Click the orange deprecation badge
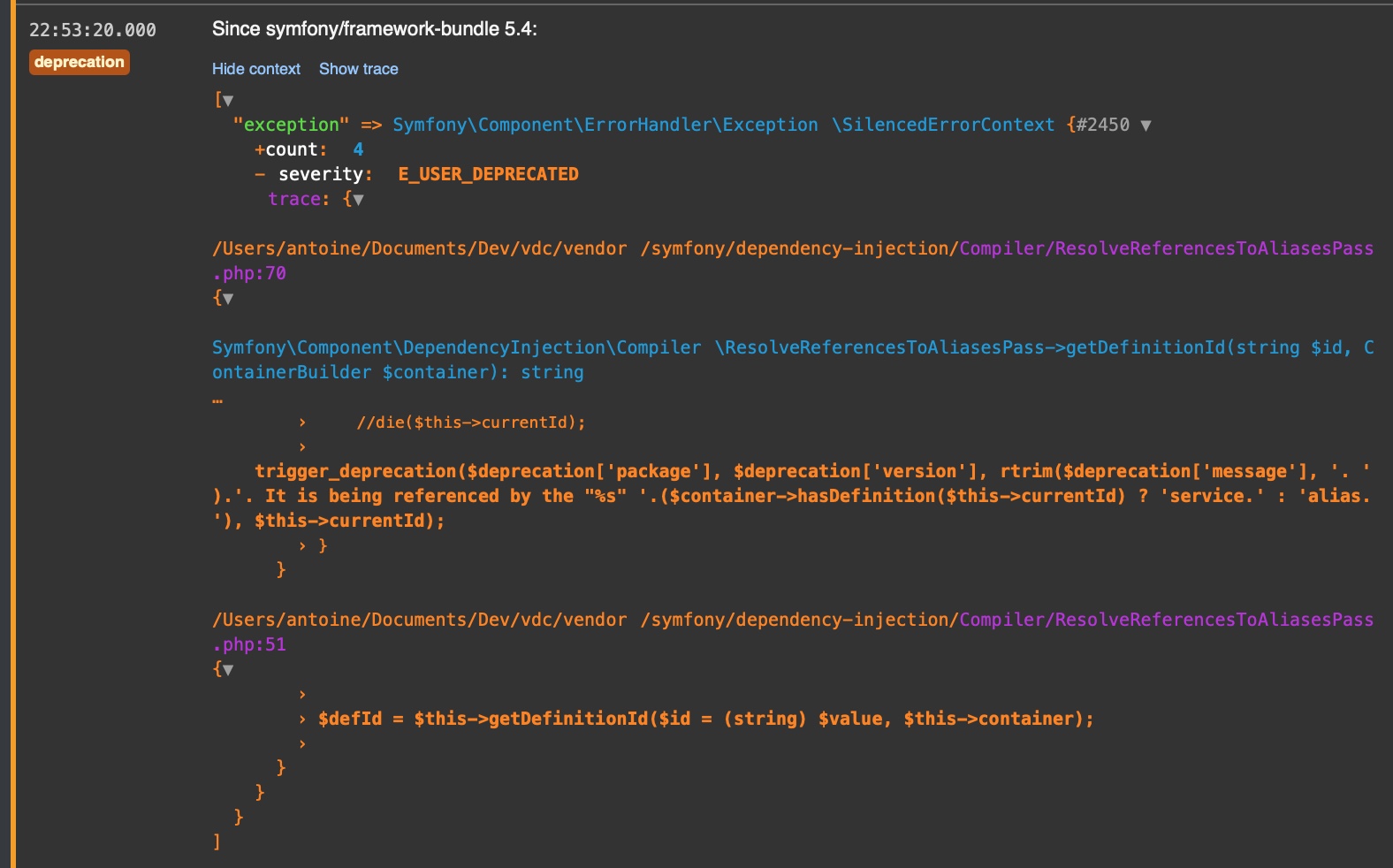The image size is (1393, 868). pos(80,62)
